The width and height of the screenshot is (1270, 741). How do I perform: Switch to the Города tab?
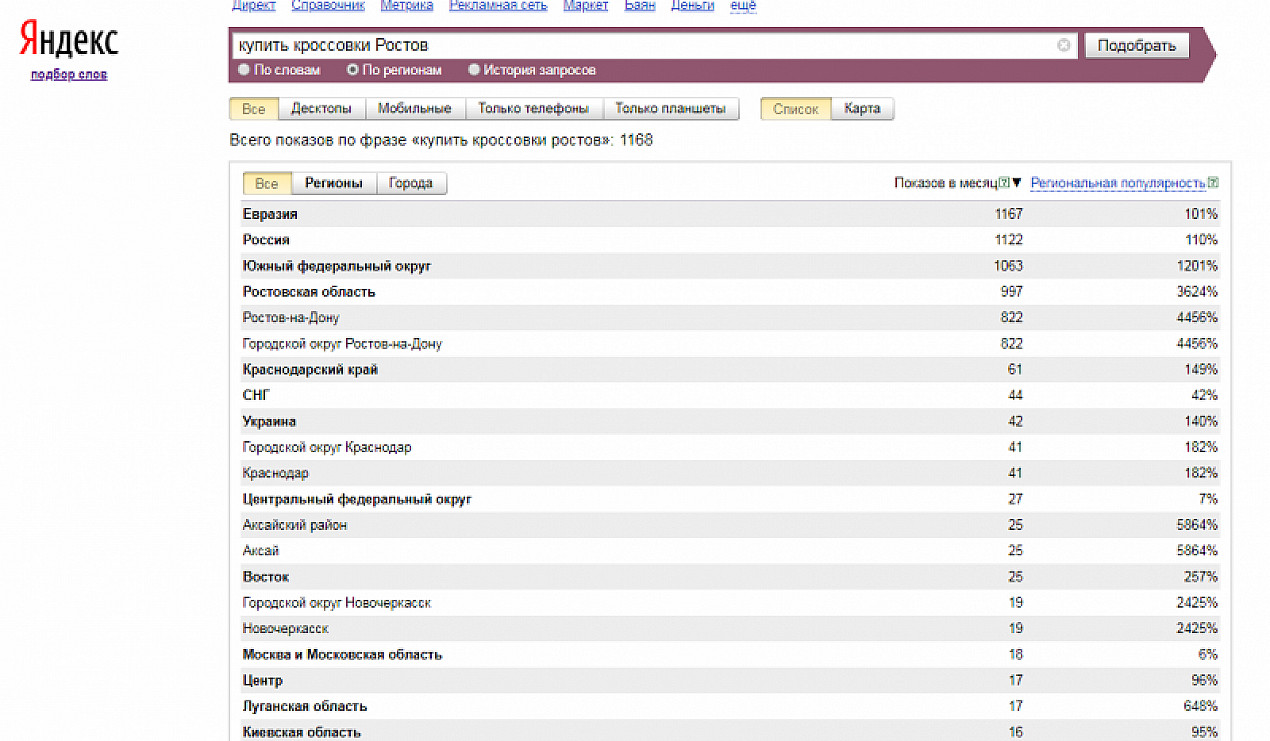coord(411,183)
